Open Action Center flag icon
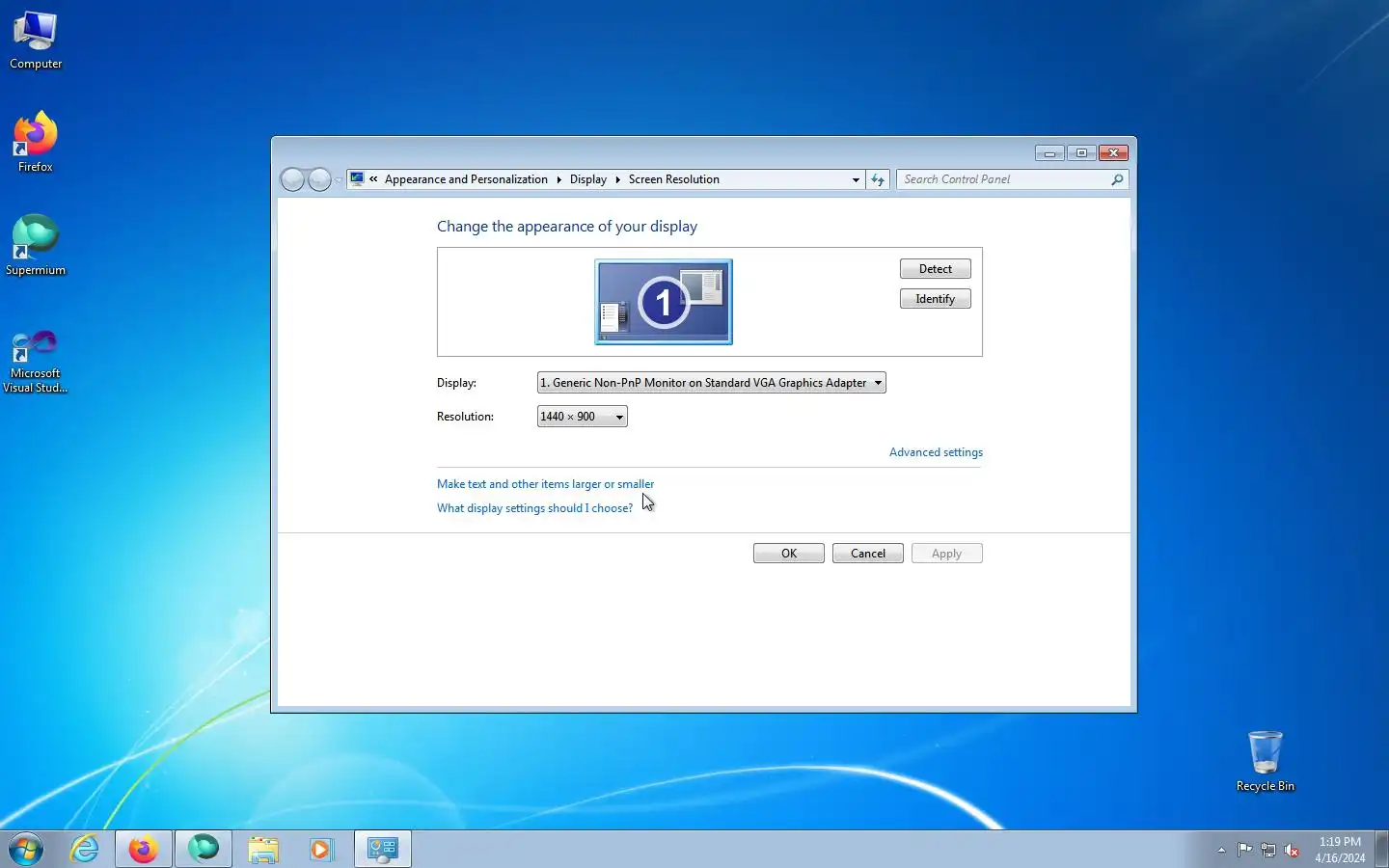 [1245, 850]
